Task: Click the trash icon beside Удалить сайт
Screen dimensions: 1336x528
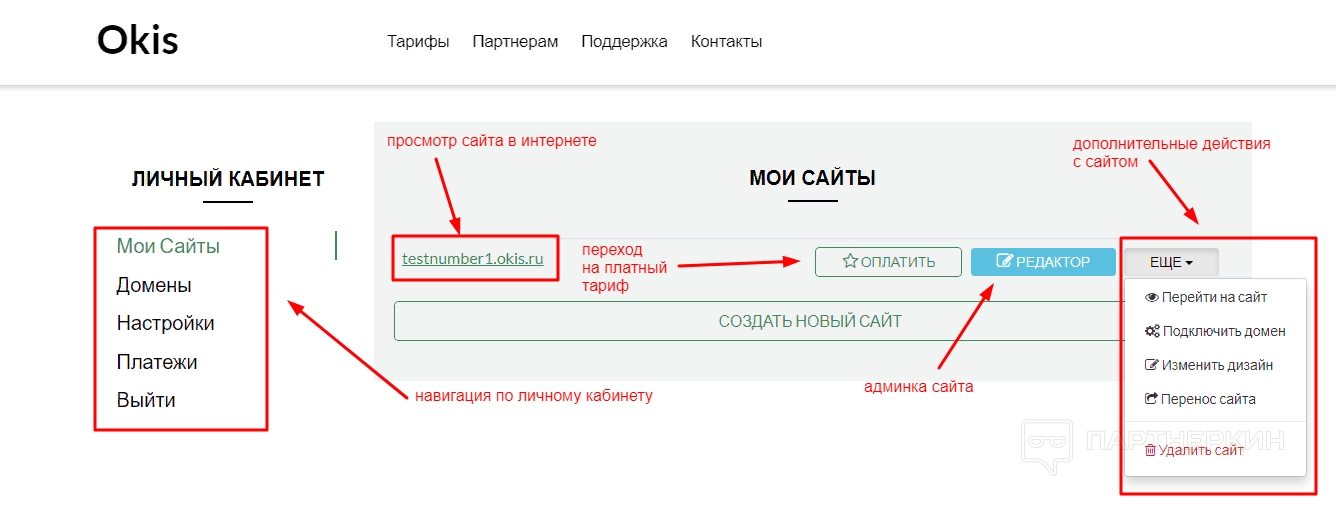Action: coord(1150,450)
